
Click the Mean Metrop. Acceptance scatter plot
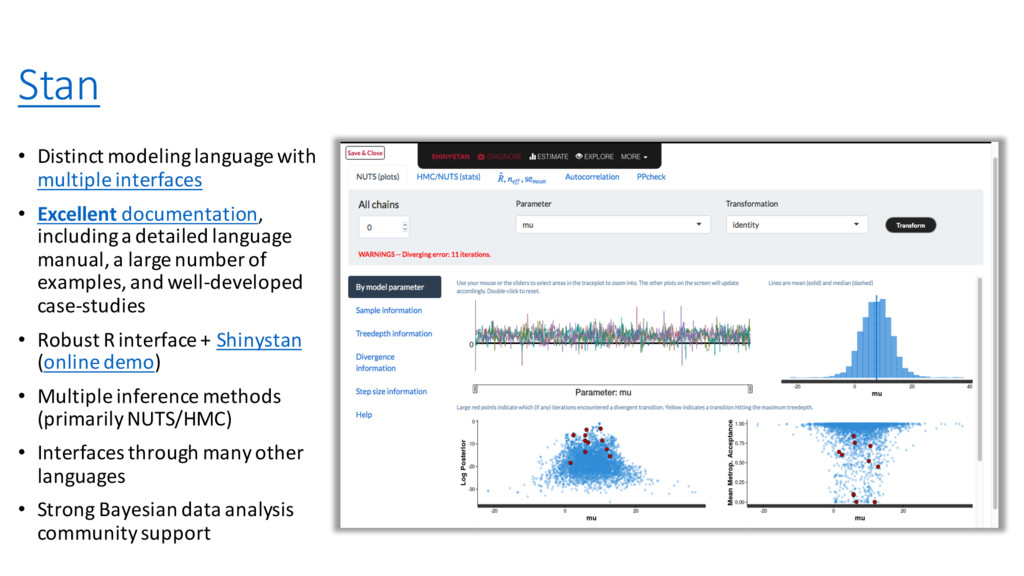[x=859, y=464]
